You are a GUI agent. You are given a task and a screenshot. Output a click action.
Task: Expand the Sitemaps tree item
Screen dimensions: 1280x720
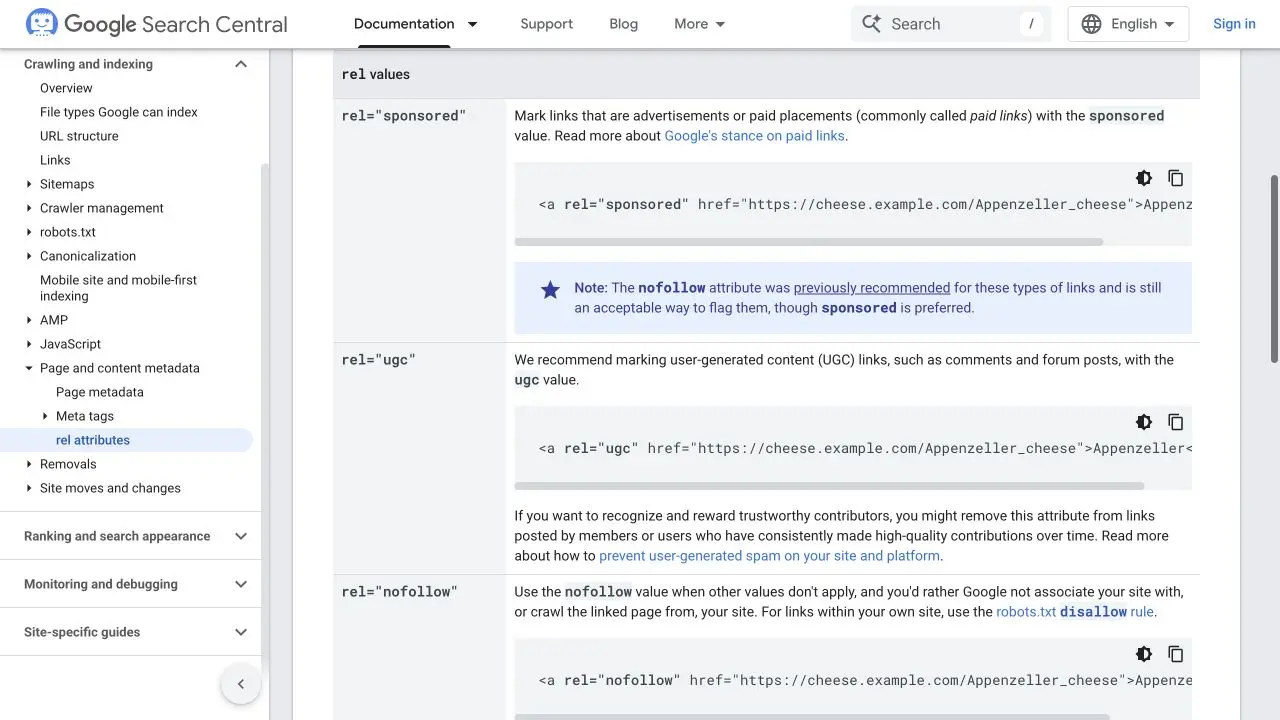coord(29,184)
